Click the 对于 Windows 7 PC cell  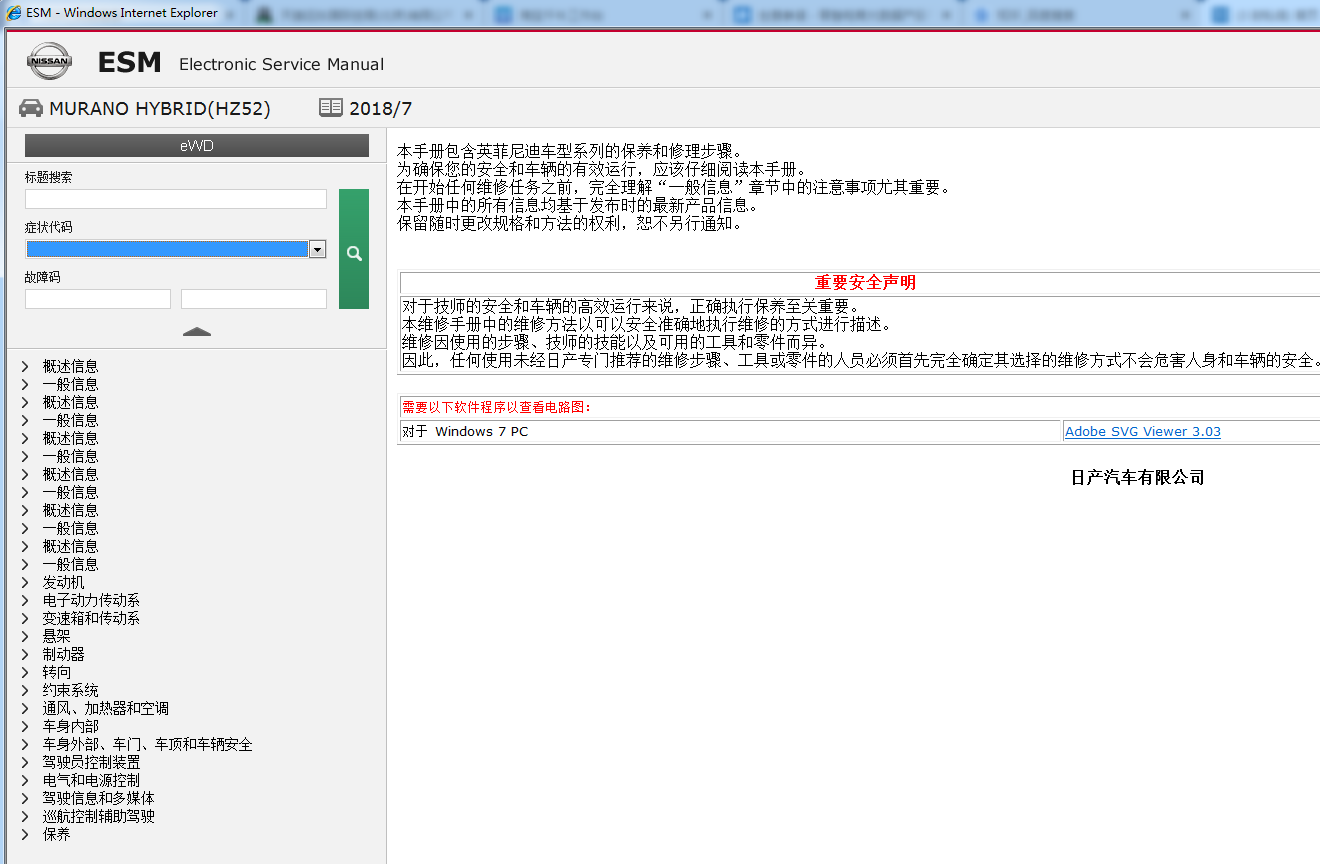730,432
